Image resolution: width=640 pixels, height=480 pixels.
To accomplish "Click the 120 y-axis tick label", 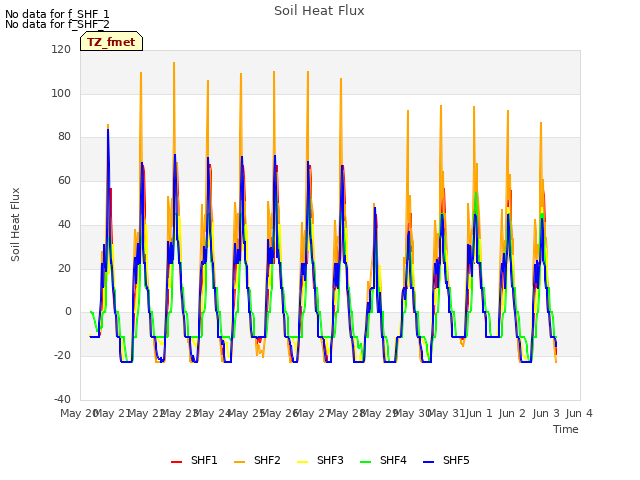I will pos(61,49).
